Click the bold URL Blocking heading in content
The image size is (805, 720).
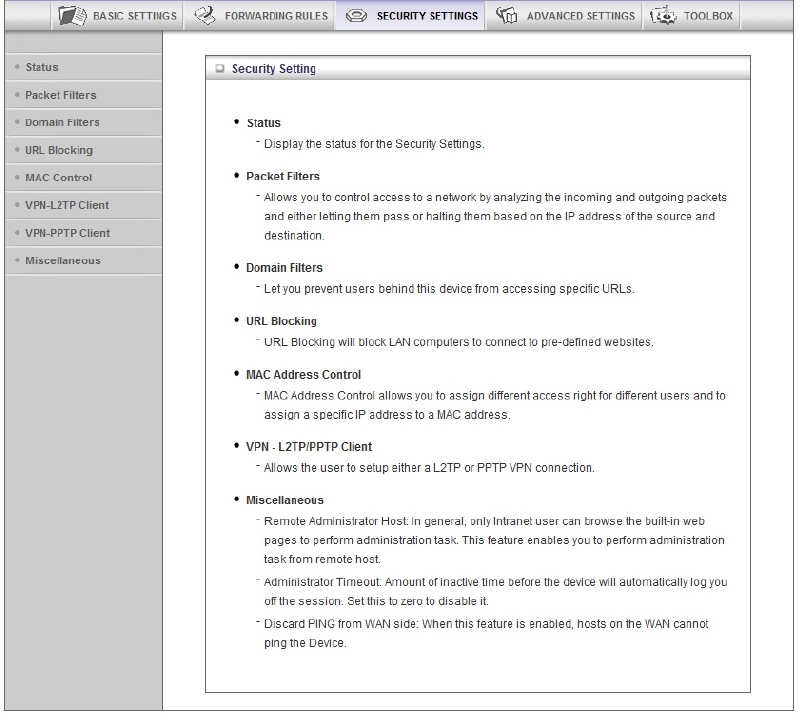[281, 321]
